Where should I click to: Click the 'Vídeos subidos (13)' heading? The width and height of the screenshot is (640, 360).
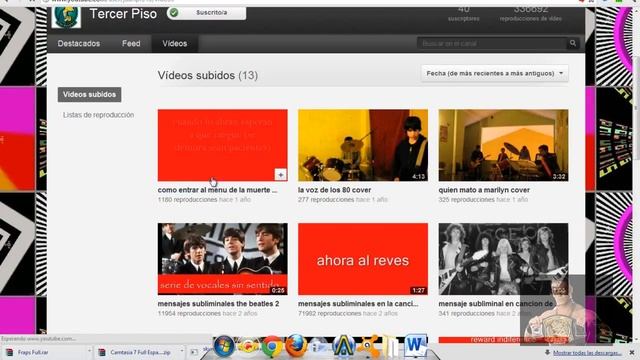point(207,76)
